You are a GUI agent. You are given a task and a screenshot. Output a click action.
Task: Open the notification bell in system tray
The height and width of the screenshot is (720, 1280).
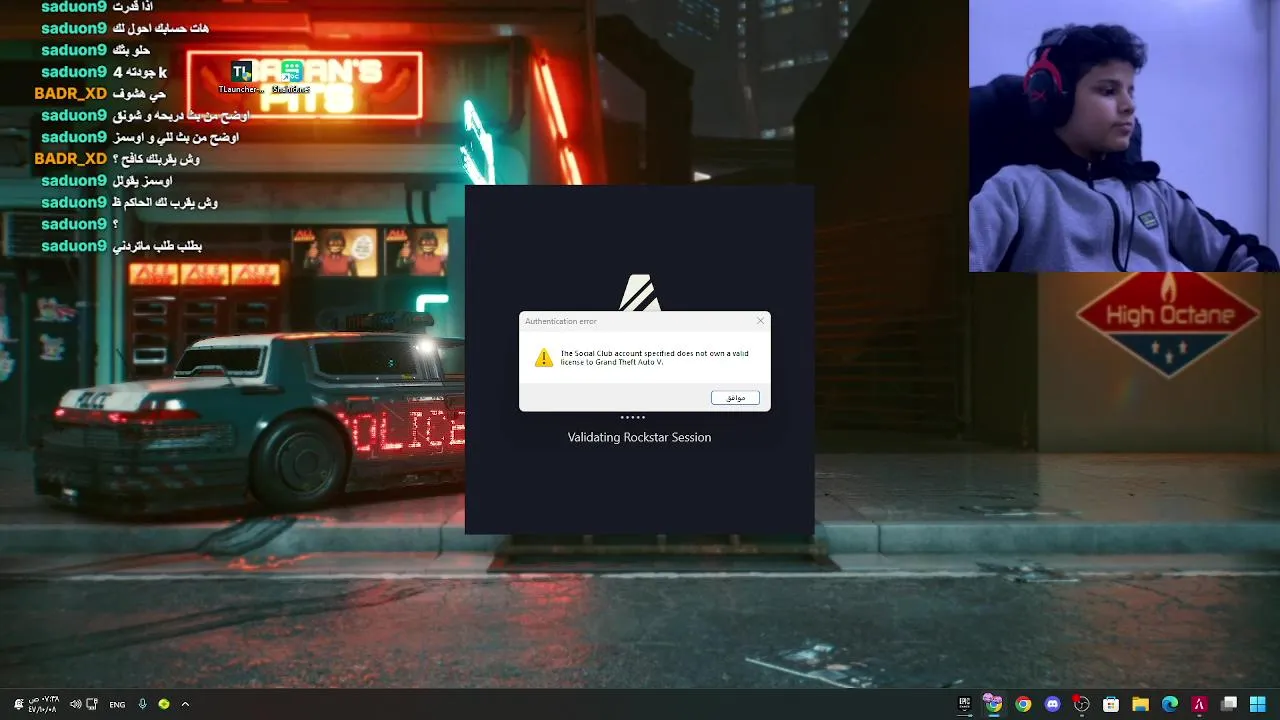click(19, 704)
